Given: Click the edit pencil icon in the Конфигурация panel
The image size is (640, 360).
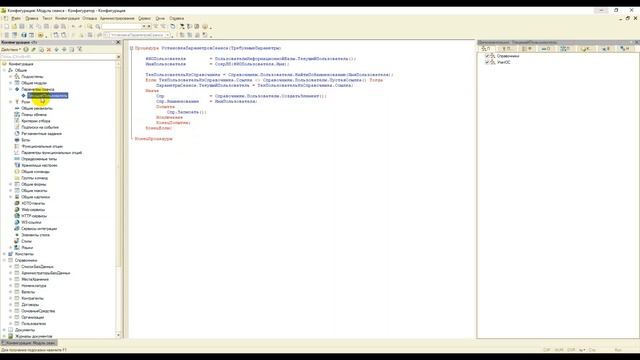Looking at the screenshot, I should click(33, 49).
